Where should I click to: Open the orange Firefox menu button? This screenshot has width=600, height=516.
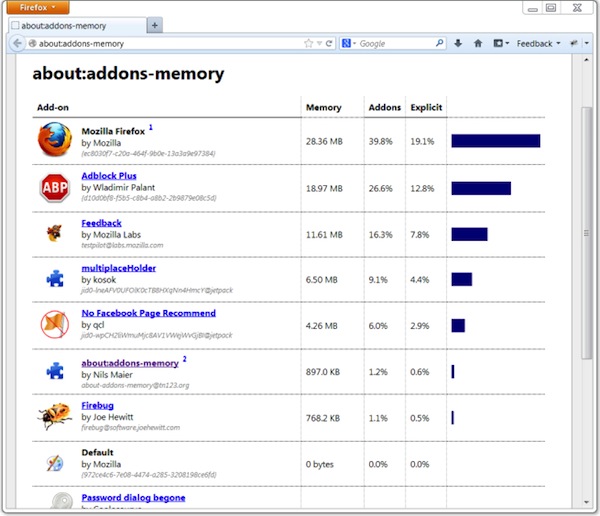point(40,7)
